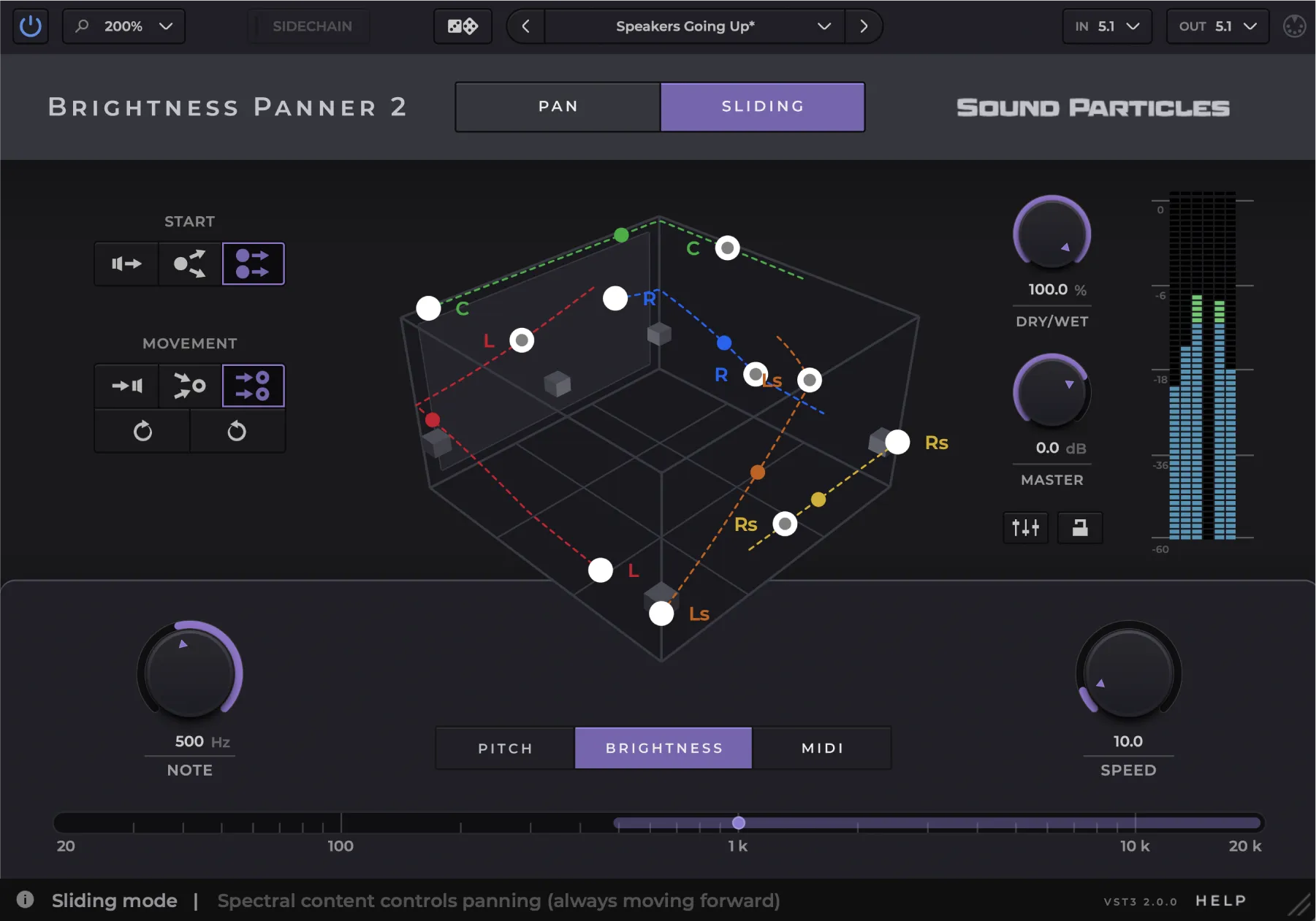Select the MIDI tab
Image resolution: width=1316 pixels, height=921 pixels.
[822, 748]
